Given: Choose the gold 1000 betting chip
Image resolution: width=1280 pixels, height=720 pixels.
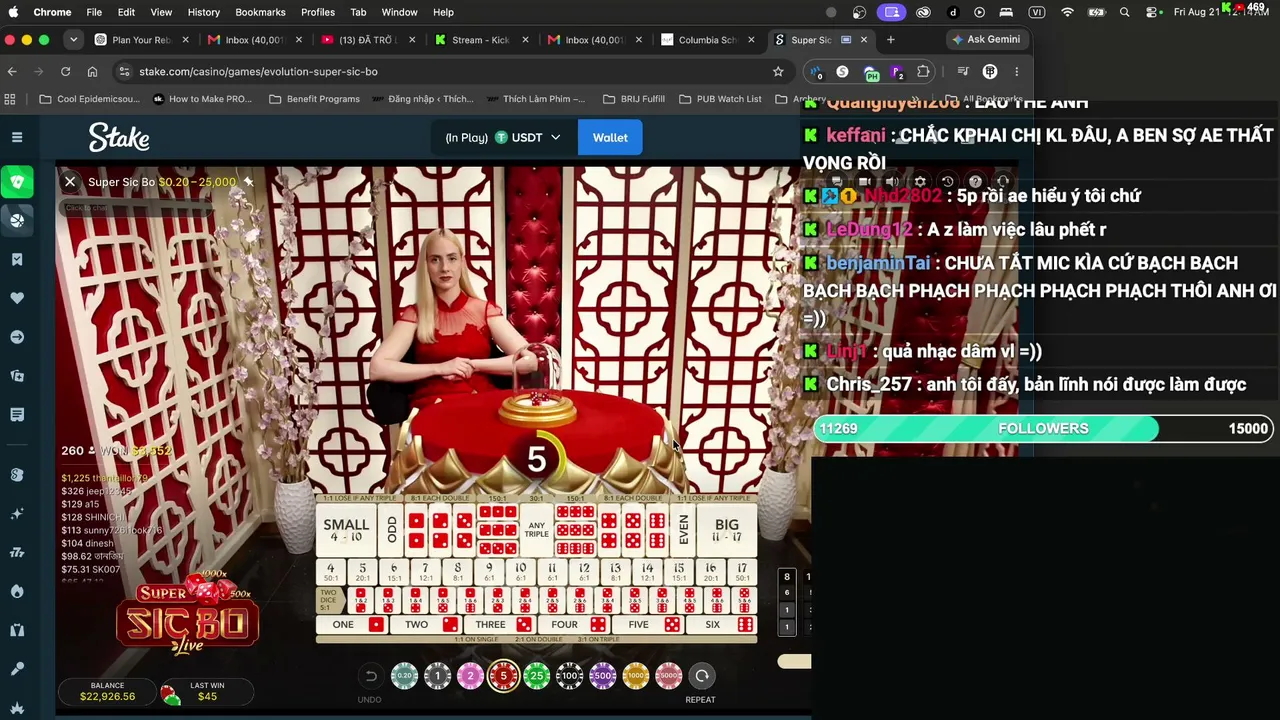Looking at the screenshot, I should coord(636,676).
